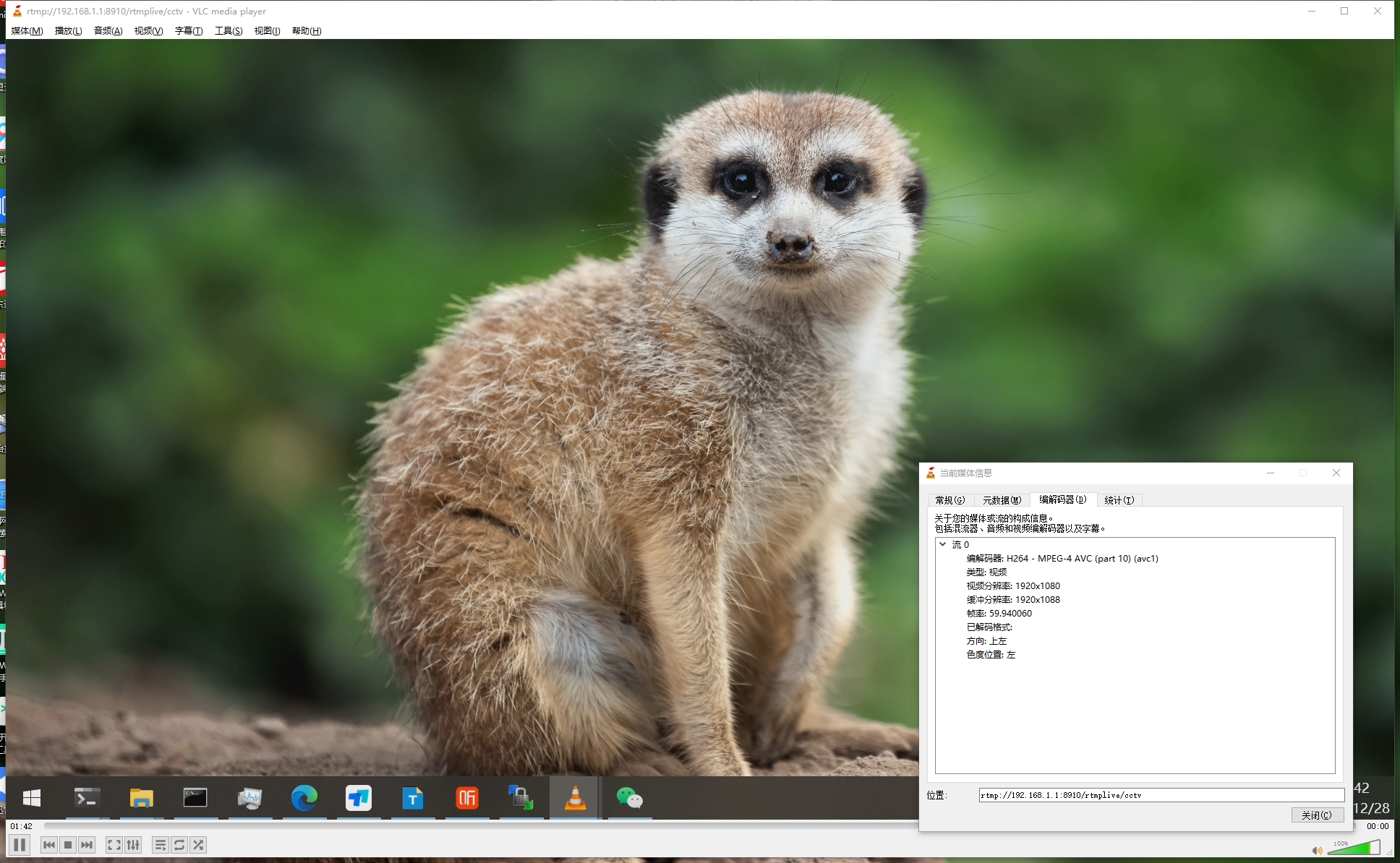Viewport: 1400px width, 863px height.
Task: Open the blue T app taskbar icon
Action: 412,798
